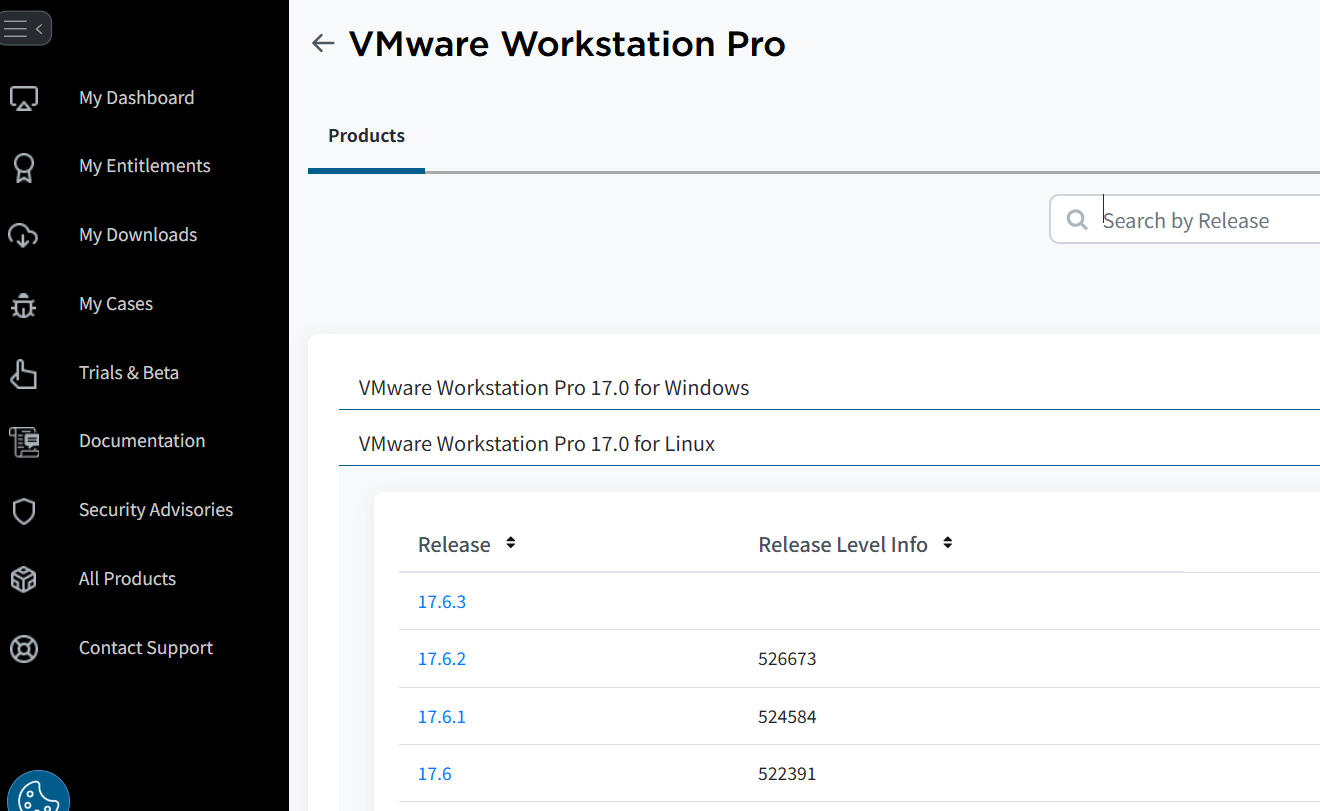Open the My Dashboard sidebar icon

pyautogui.click(x=24, y=97)
